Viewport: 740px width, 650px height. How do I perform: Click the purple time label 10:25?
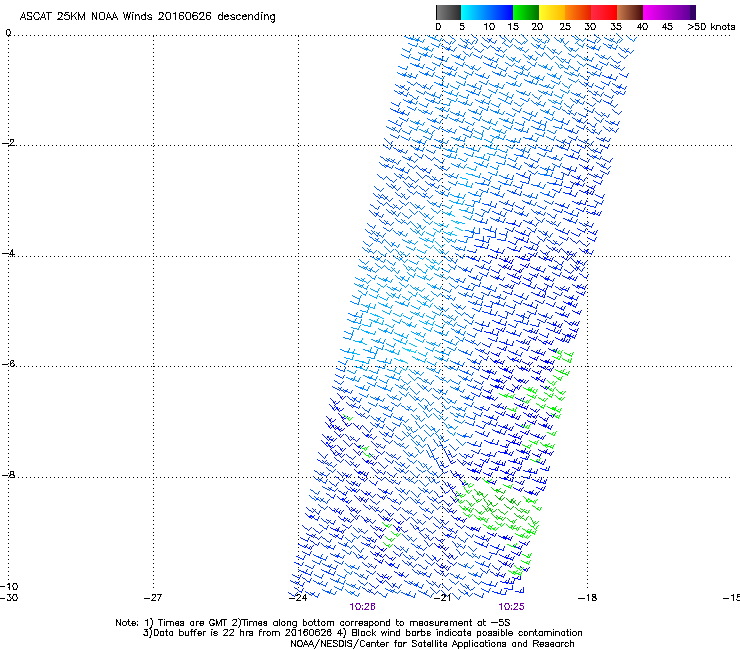511,607
